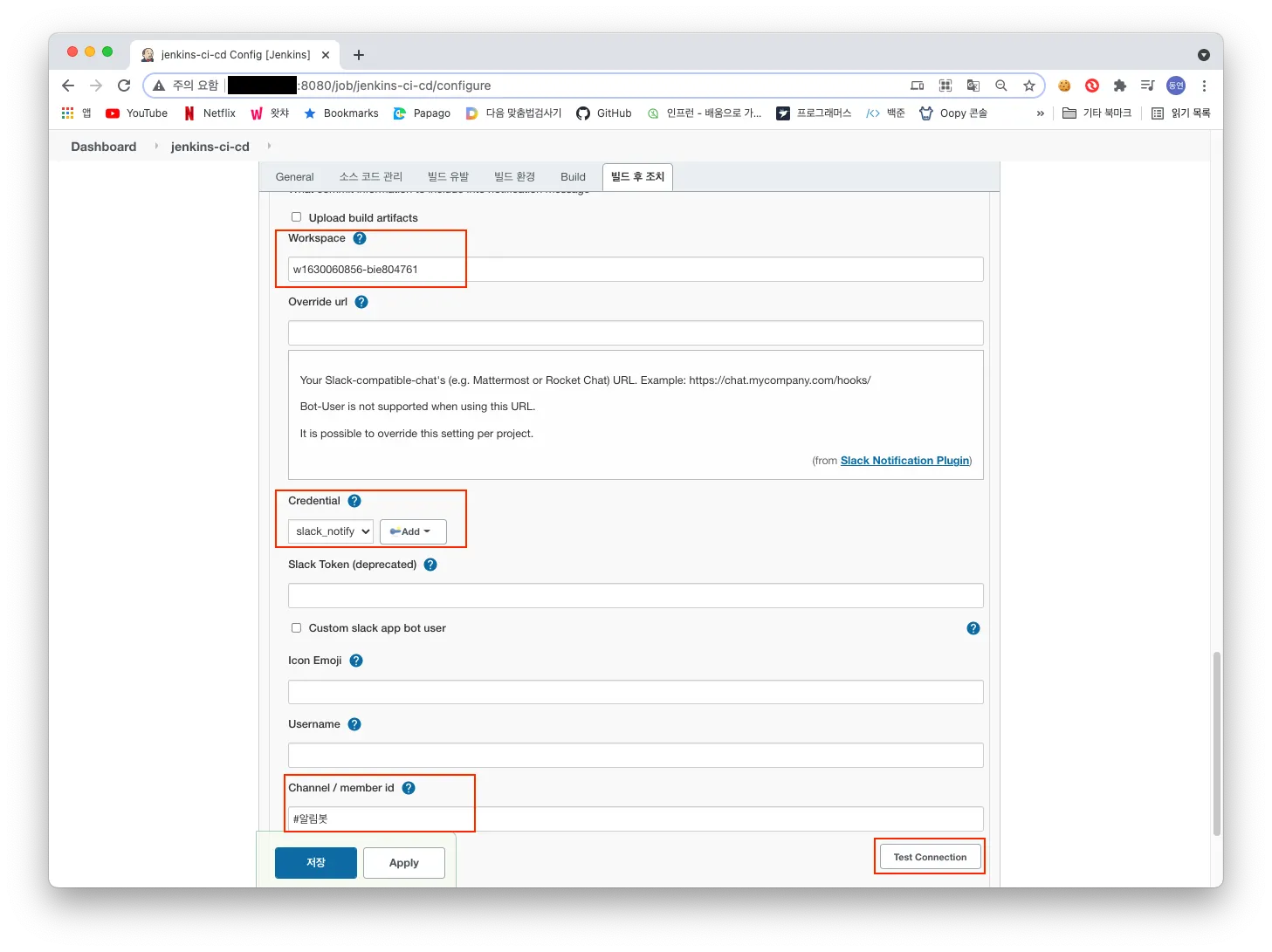Show help for Channel / member id
The width and height of the screenshot is (1272, 952).
coord(409,788)
